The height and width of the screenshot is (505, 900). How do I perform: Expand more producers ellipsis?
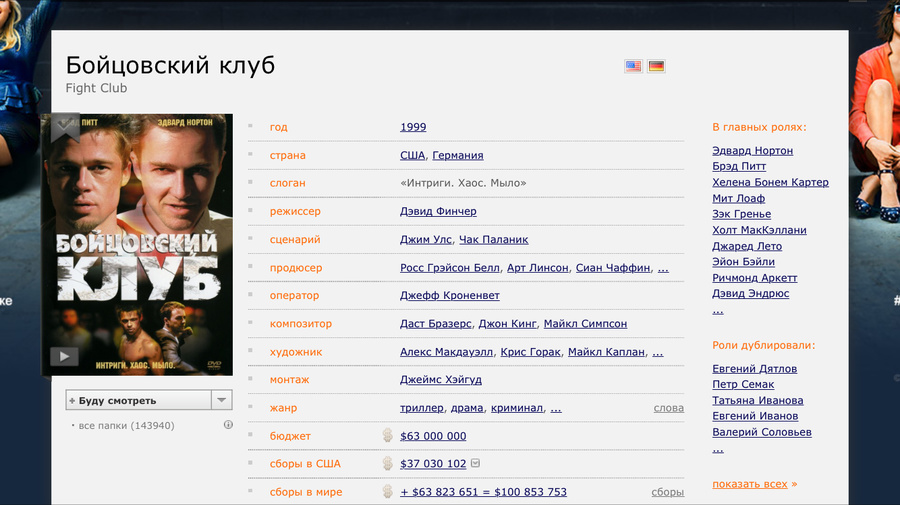coord(663,268)
